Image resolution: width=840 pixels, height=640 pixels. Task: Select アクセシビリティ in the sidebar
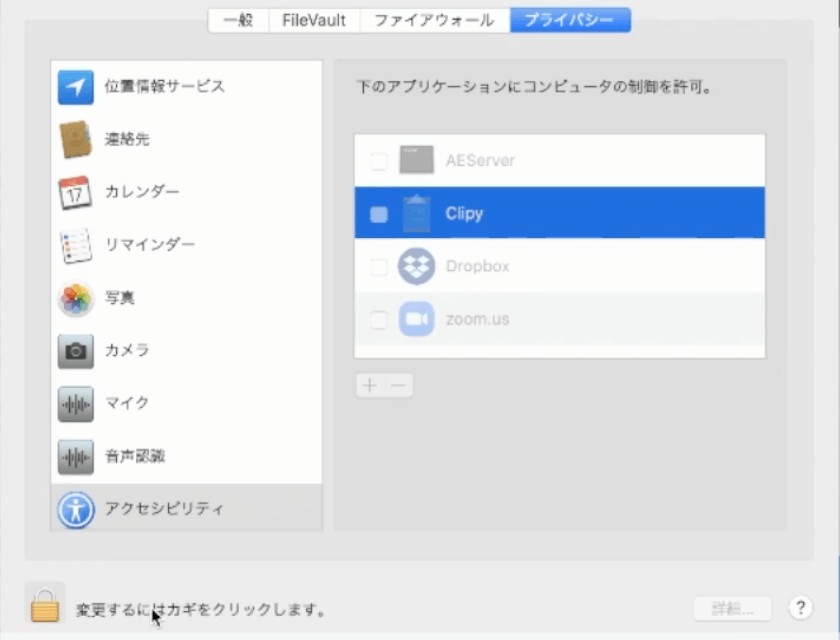pyautogui.click(x=186, y=508)
